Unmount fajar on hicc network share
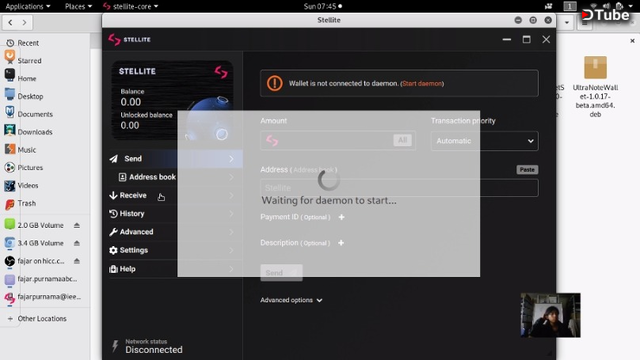This screenshot has height=360, width=640. [77, 261]
